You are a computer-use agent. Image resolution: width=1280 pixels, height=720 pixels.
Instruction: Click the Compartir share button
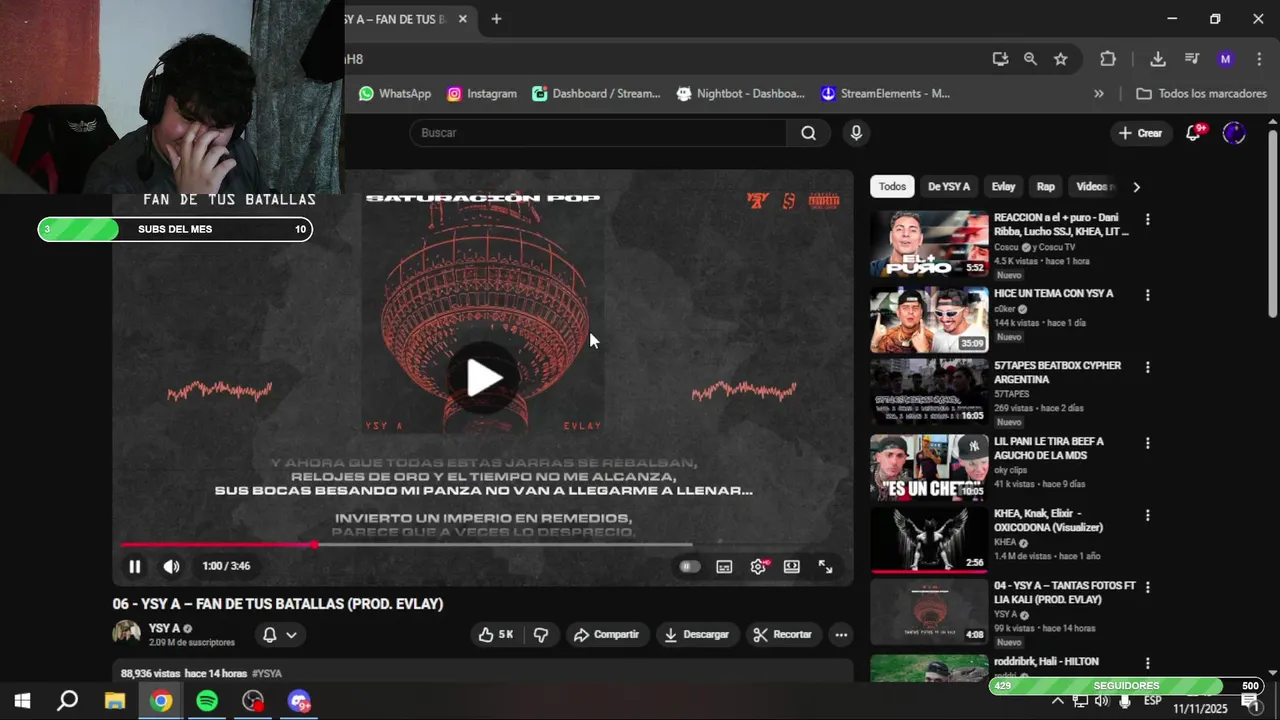607,634
